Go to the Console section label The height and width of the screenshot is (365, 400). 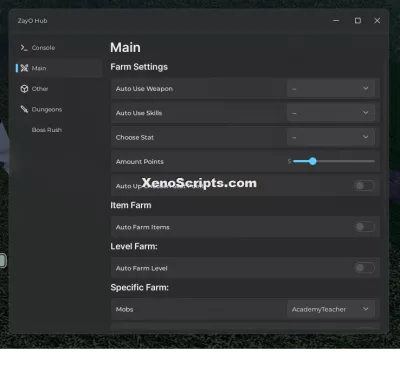tap(43, 48)
